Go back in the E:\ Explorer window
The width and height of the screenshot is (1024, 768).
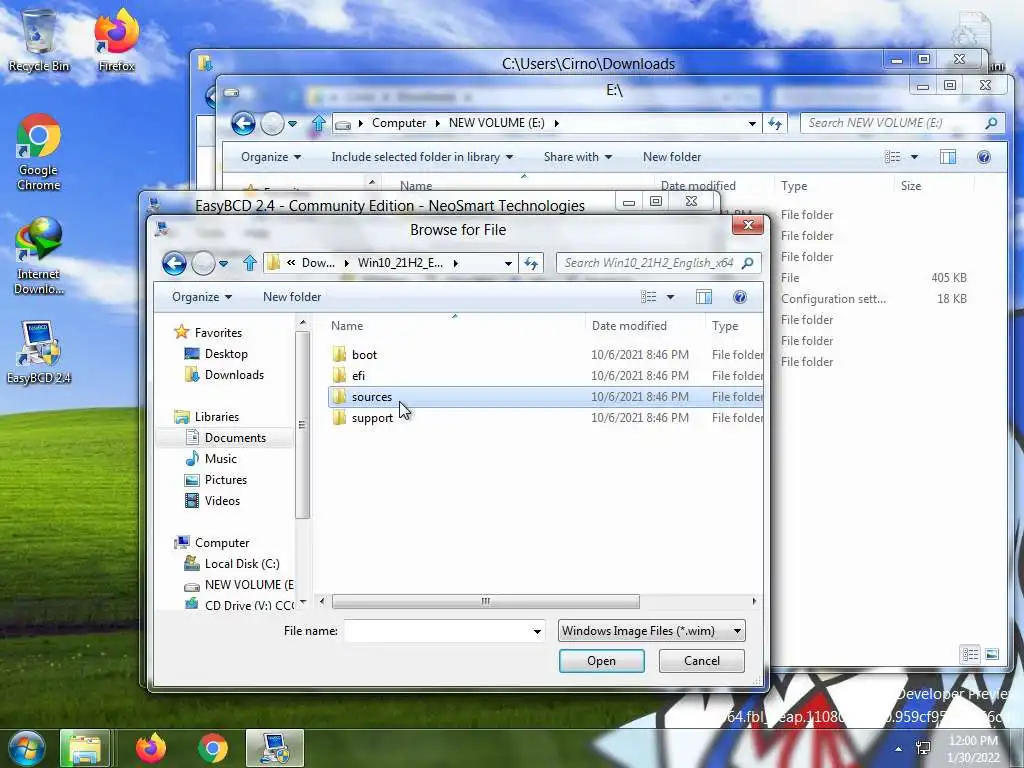tap(243, 123)
